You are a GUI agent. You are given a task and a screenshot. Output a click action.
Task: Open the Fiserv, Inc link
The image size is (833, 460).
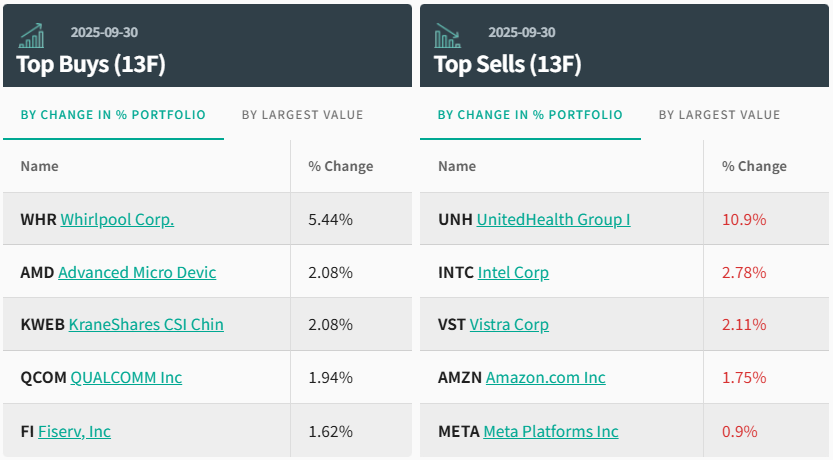74,431
